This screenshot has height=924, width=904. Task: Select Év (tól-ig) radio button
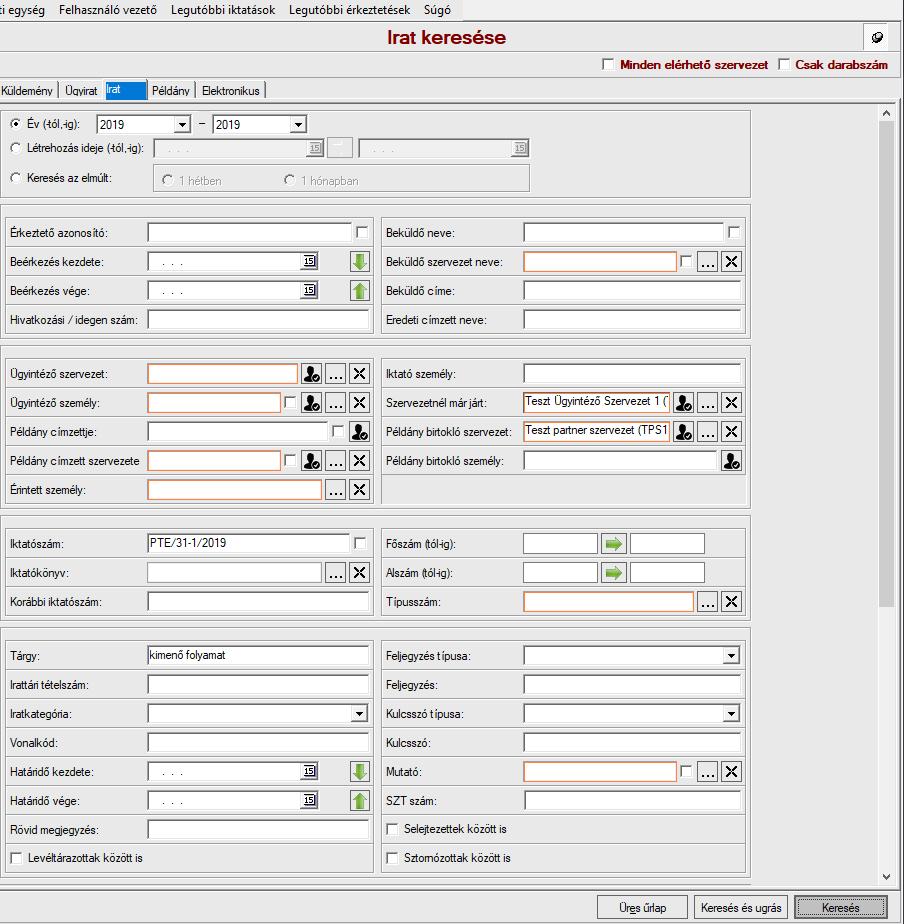15,124
